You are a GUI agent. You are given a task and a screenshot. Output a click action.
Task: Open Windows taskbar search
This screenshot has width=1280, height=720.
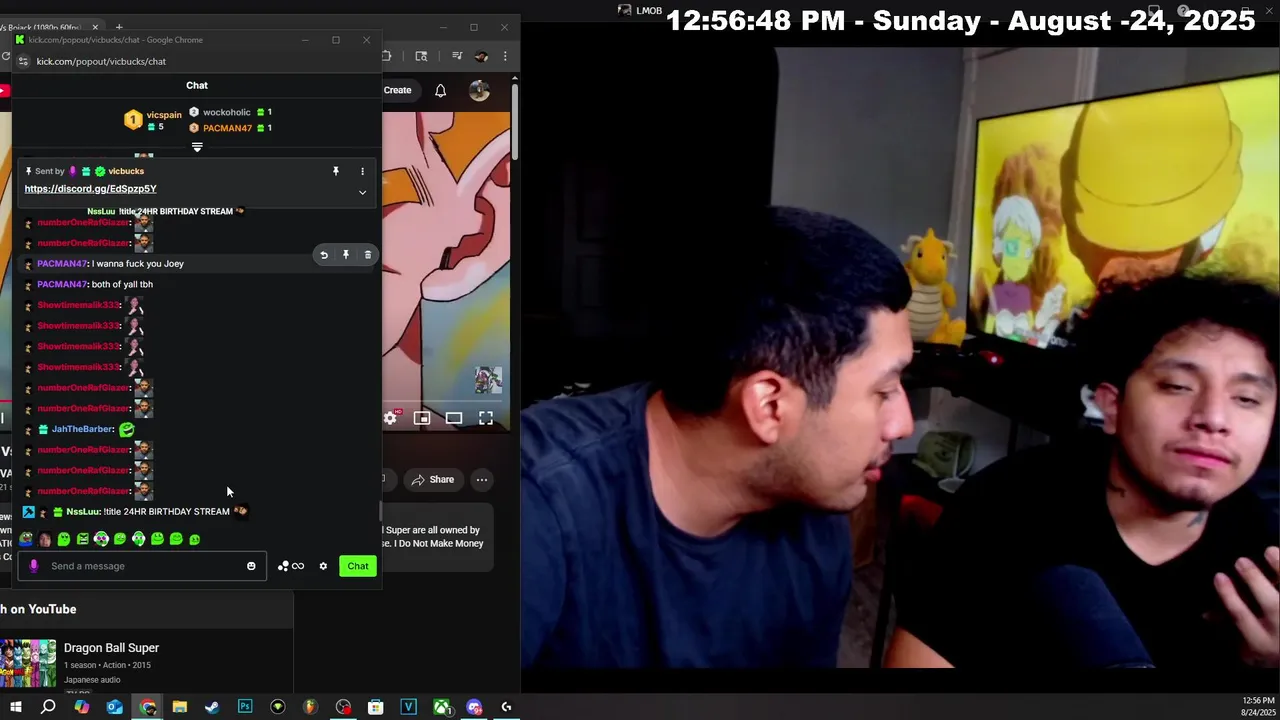tap(48, 707)
